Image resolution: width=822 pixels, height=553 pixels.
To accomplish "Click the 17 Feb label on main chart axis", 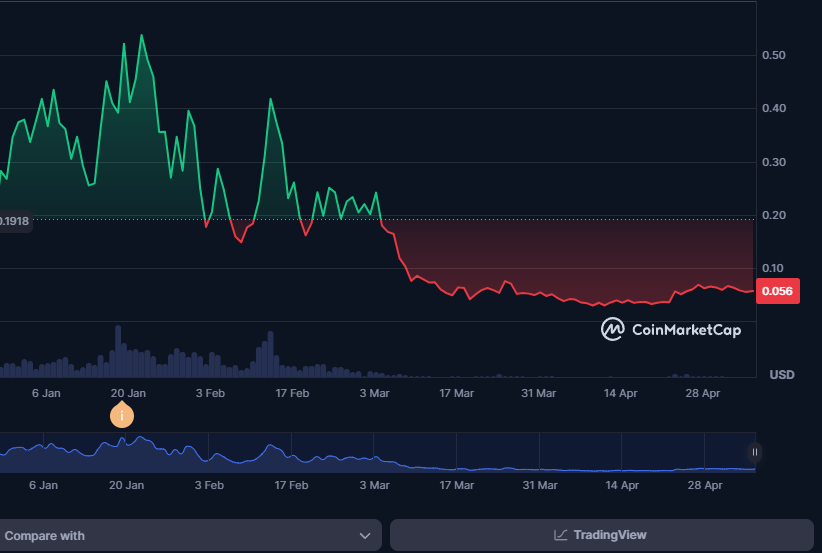I will [x=292, y=393].
